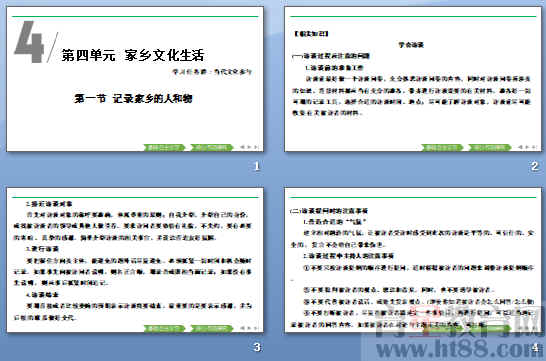Click the skip-to-end arrow icon on slide 2

534,147
